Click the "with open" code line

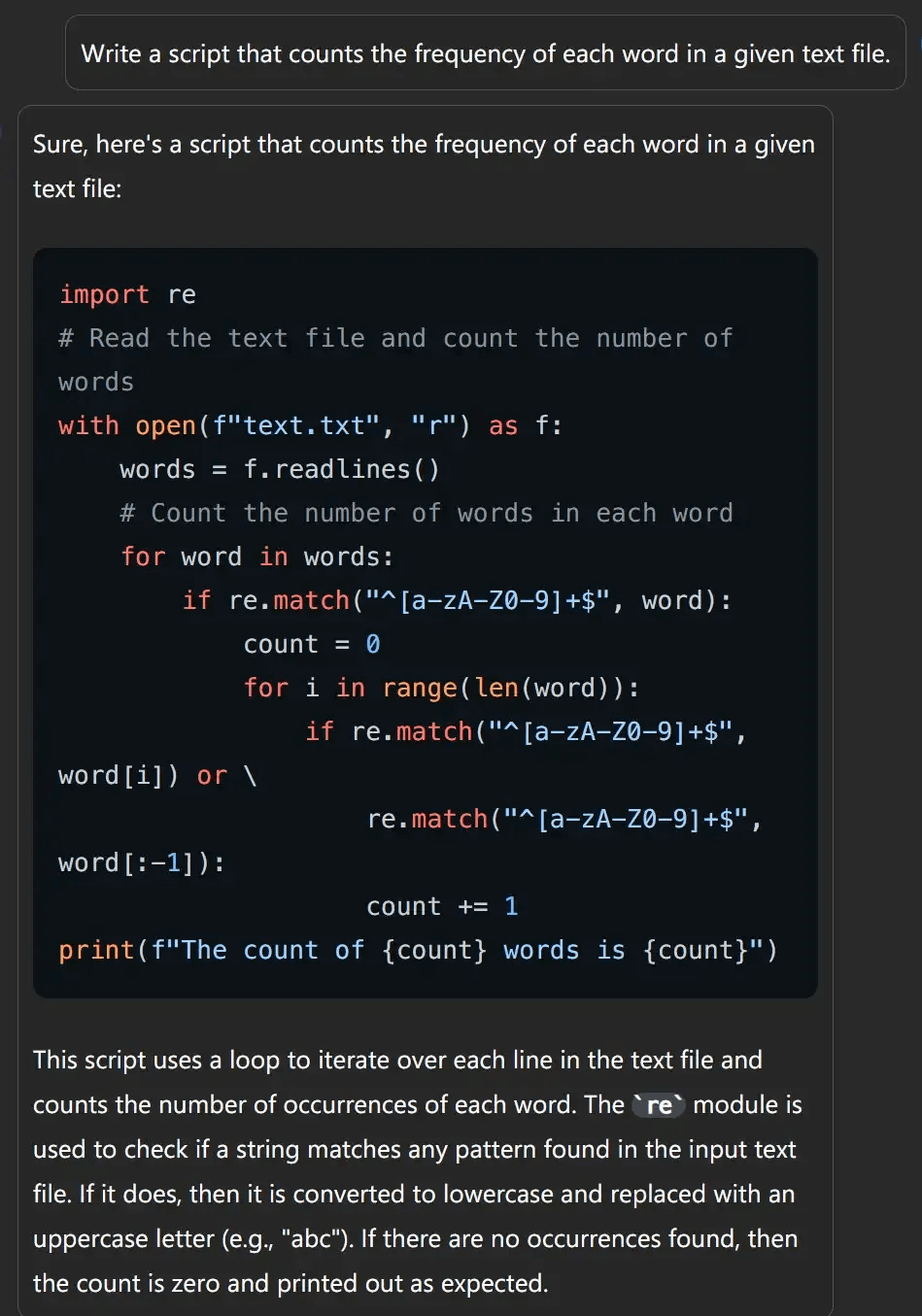310,425
